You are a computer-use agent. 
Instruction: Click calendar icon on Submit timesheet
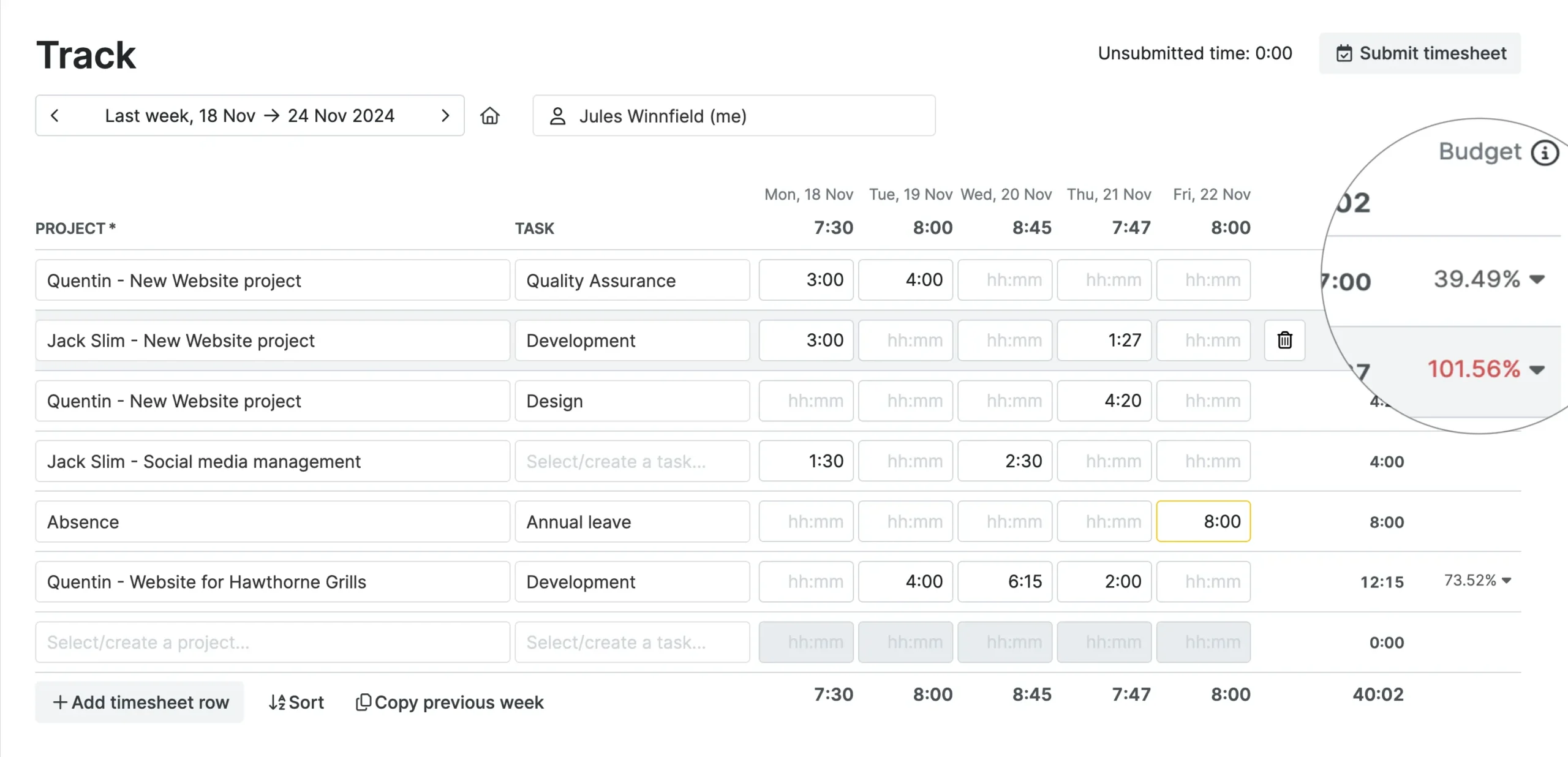(x=1344, y=54)
